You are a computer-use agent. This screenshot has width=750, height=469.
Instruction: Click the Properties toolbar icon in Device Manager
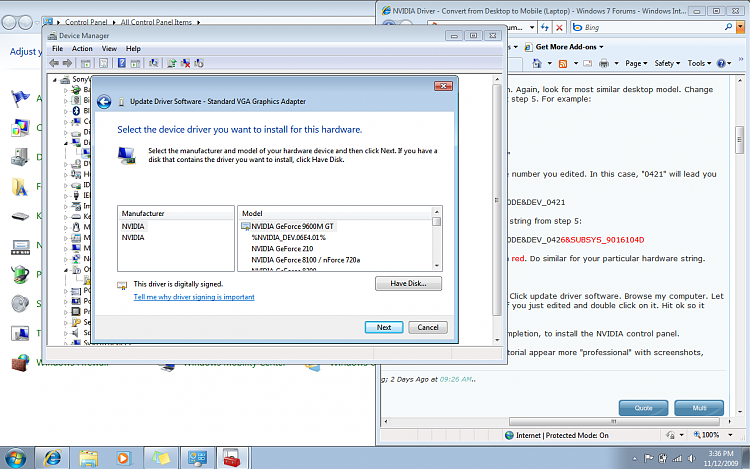103,63
